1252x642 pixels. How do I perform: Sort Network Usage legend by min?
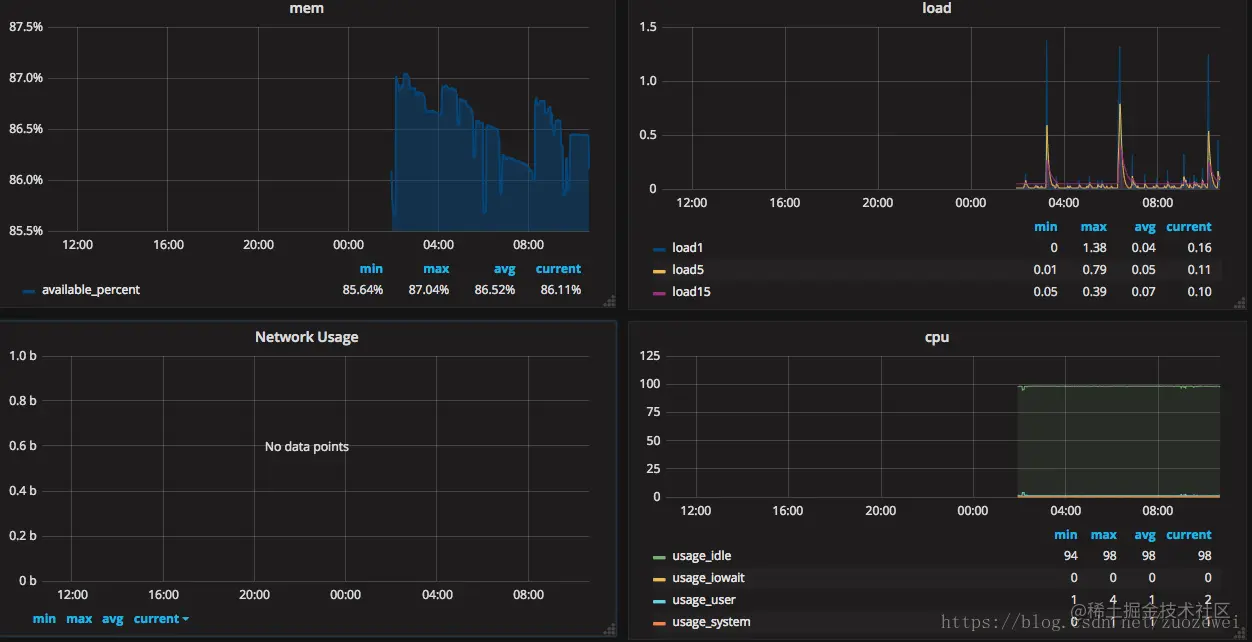44,619
